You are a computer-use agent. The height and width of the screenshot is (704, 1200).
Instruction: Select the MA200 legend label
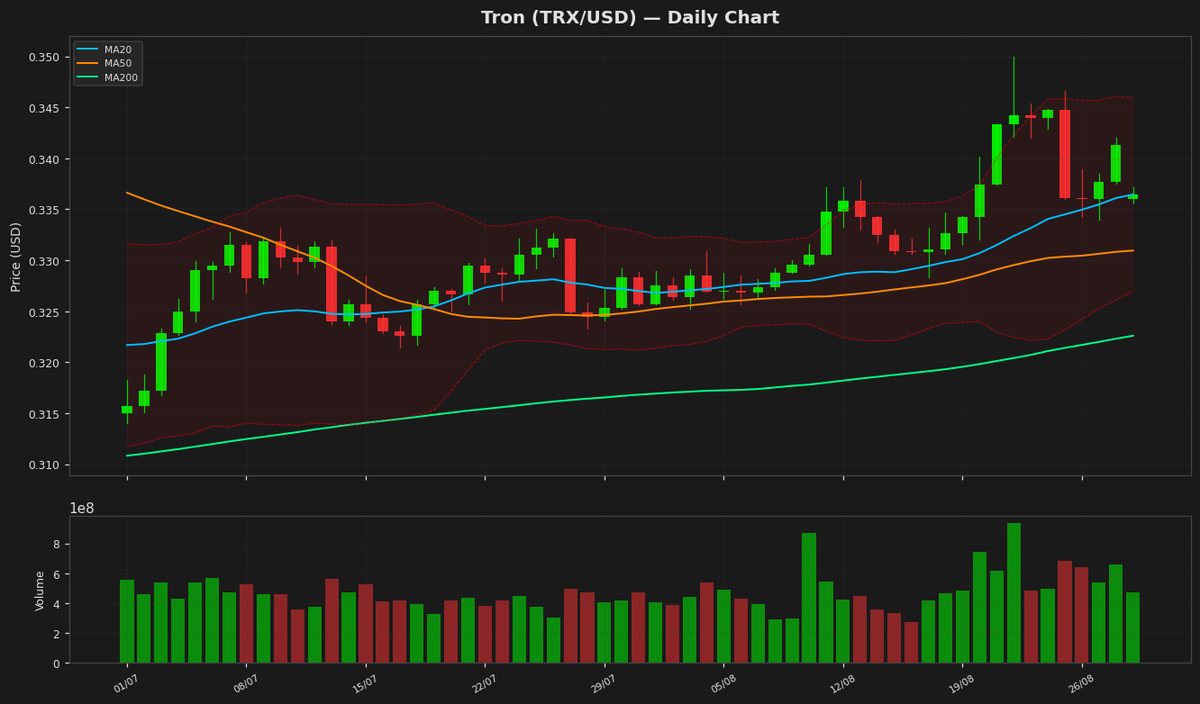click(x=121, y=77)
